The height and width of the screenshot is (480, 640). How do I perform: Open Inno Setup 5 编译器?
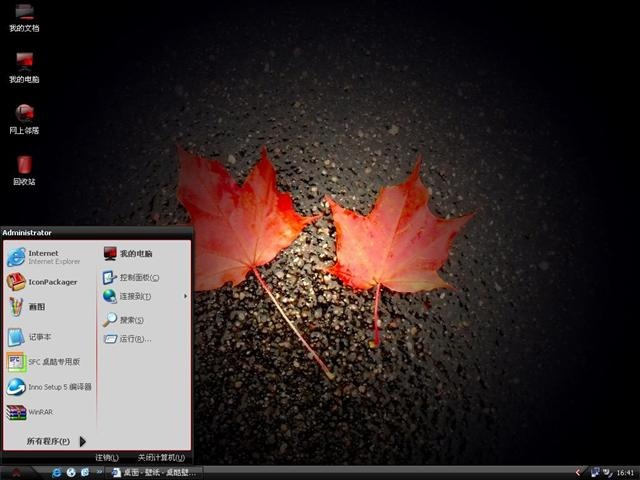50,387
